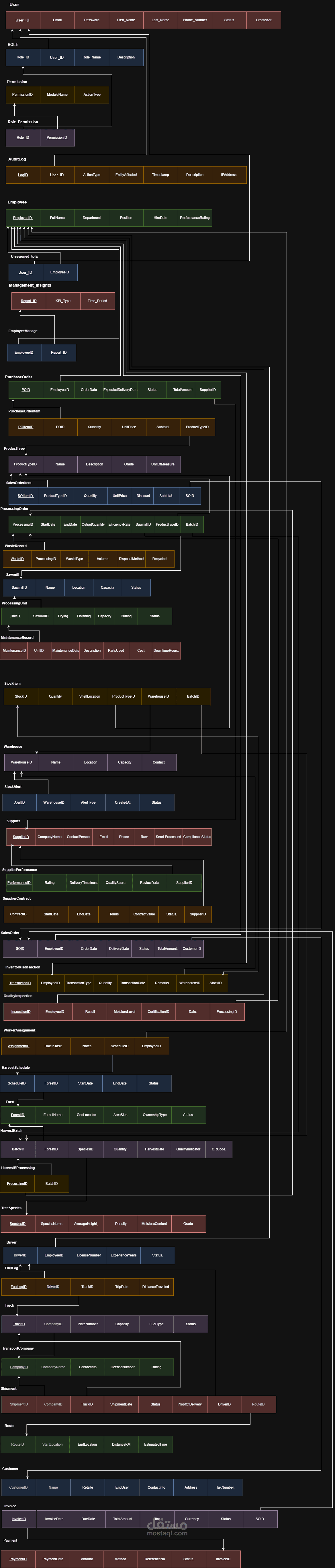Viewport: 335px width, 1568px height.
Task: Click Department column in Employee table
Action: (x=91, y=218)
